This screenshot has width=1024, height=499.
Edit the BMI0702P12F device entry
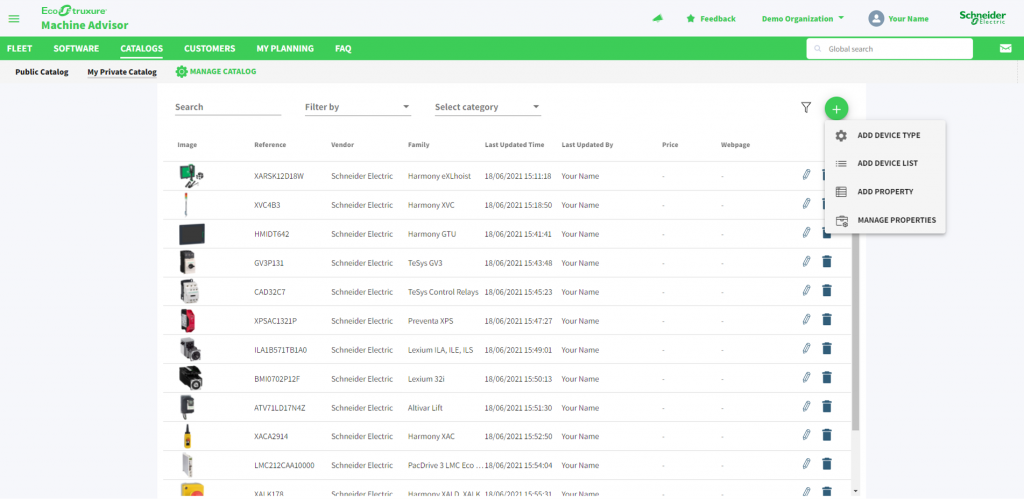point(807,378)
